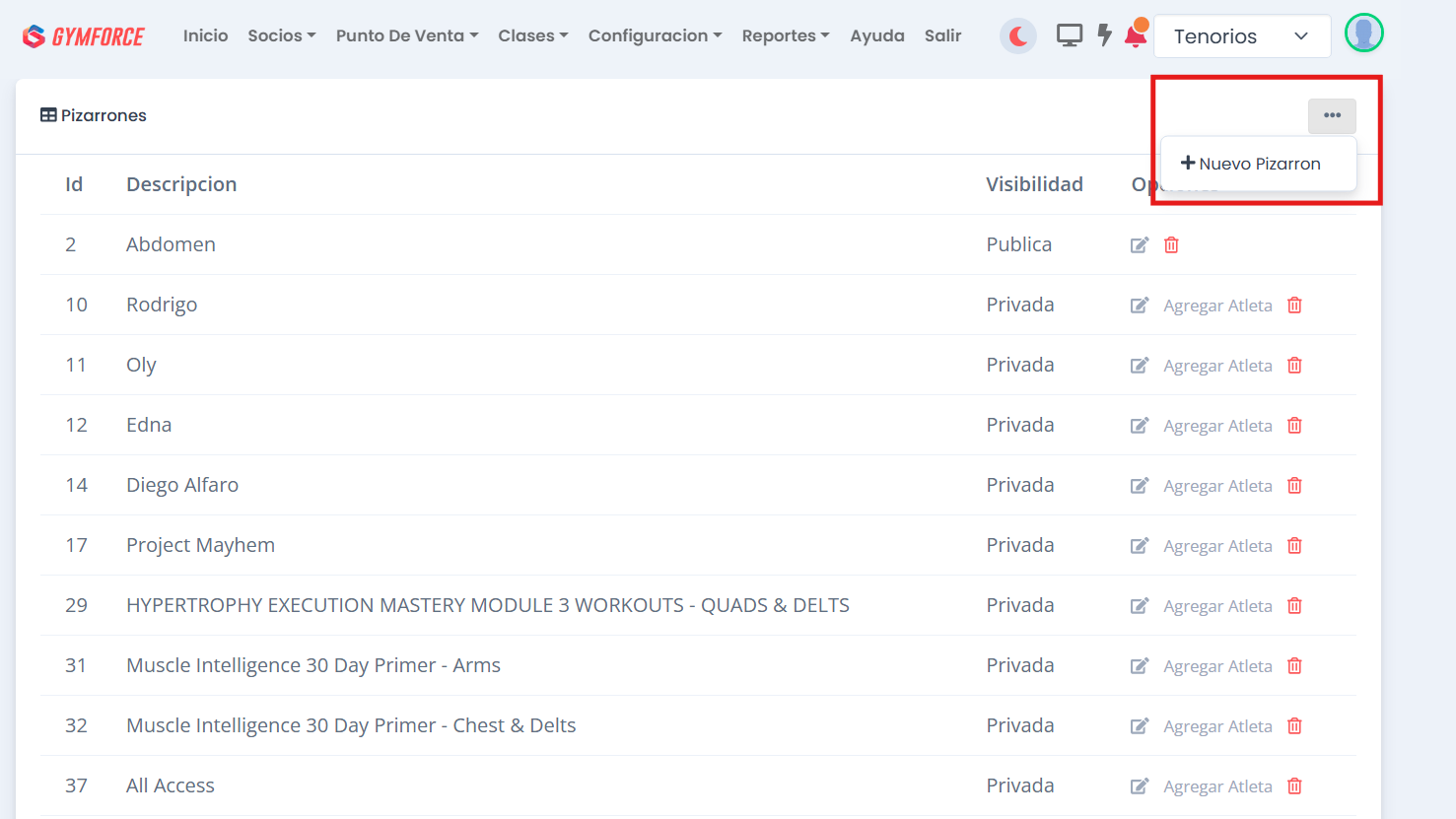This screenshot has width=1456, height=819.
Task: Select Nuevo Pizarron menu entry
Action: (1251, 164)
